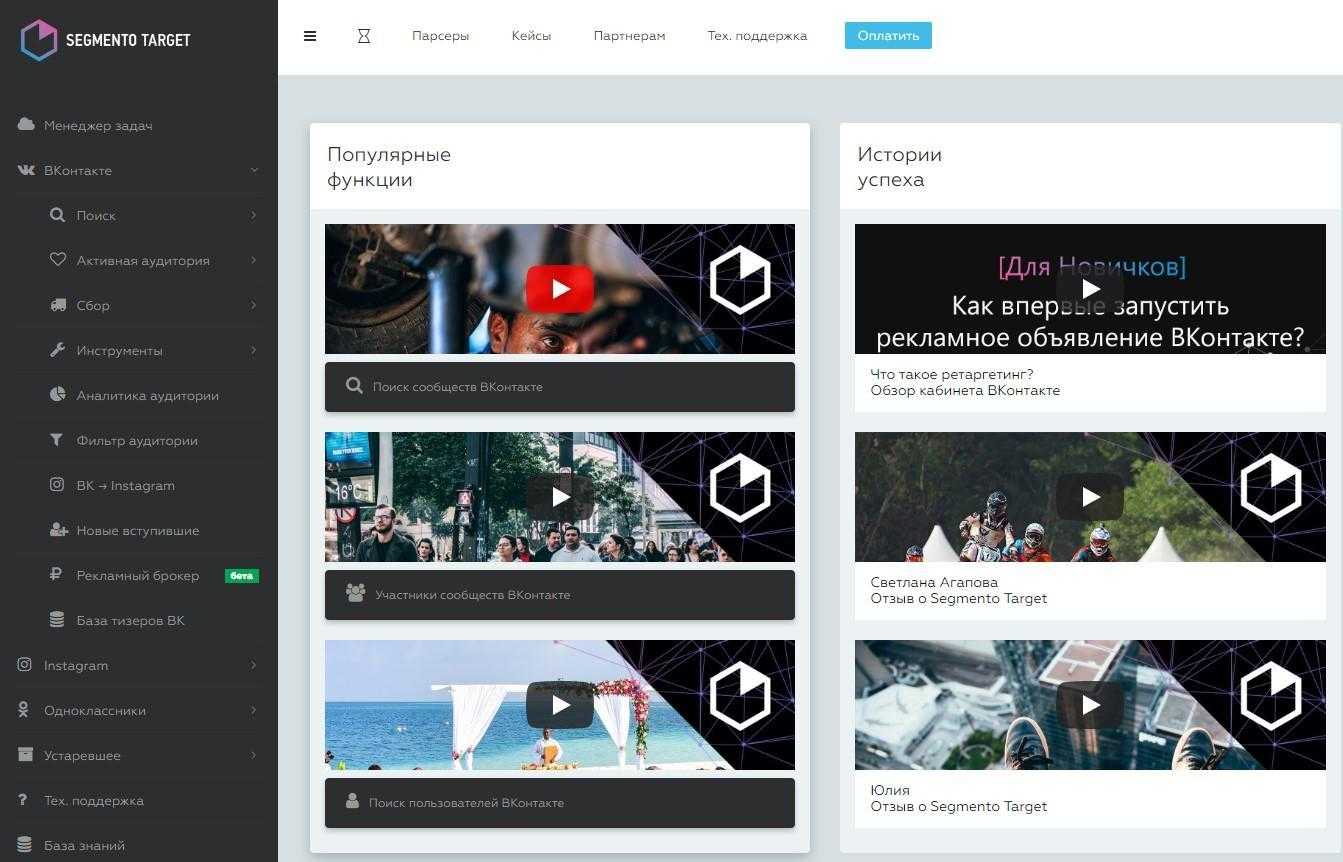Open Парсеры in top navigation
The height and width of the screenshot is (862, 1343).
pos(440,36)
